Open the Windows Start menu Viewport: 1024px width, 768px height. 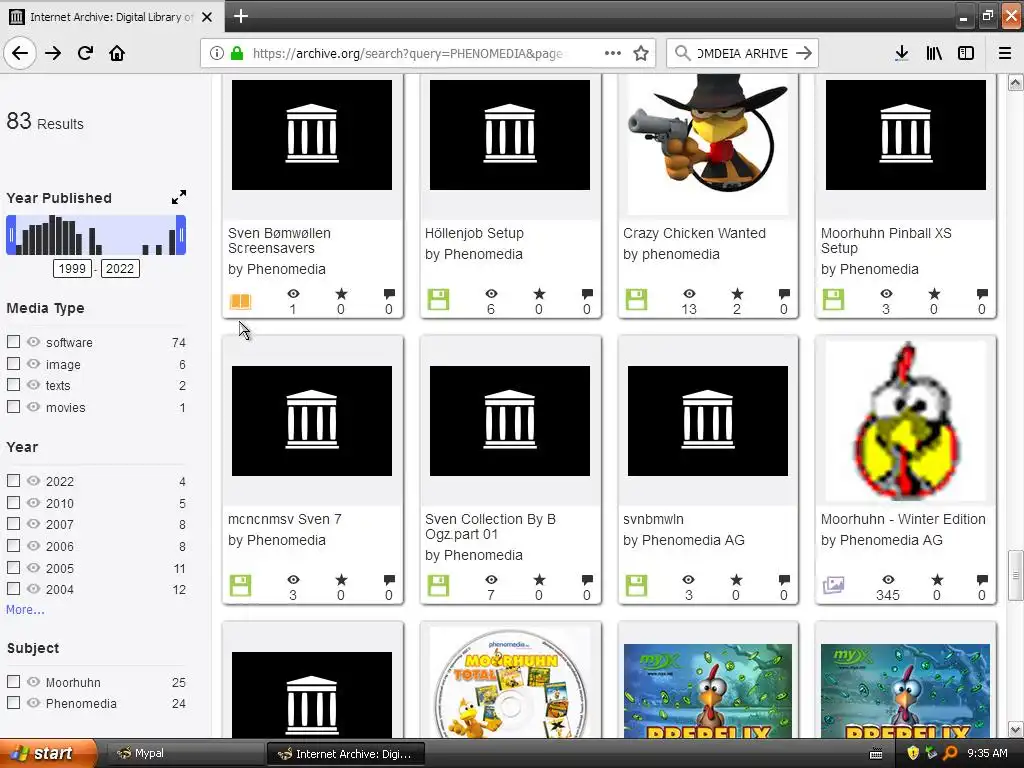[x=48, y=753]
